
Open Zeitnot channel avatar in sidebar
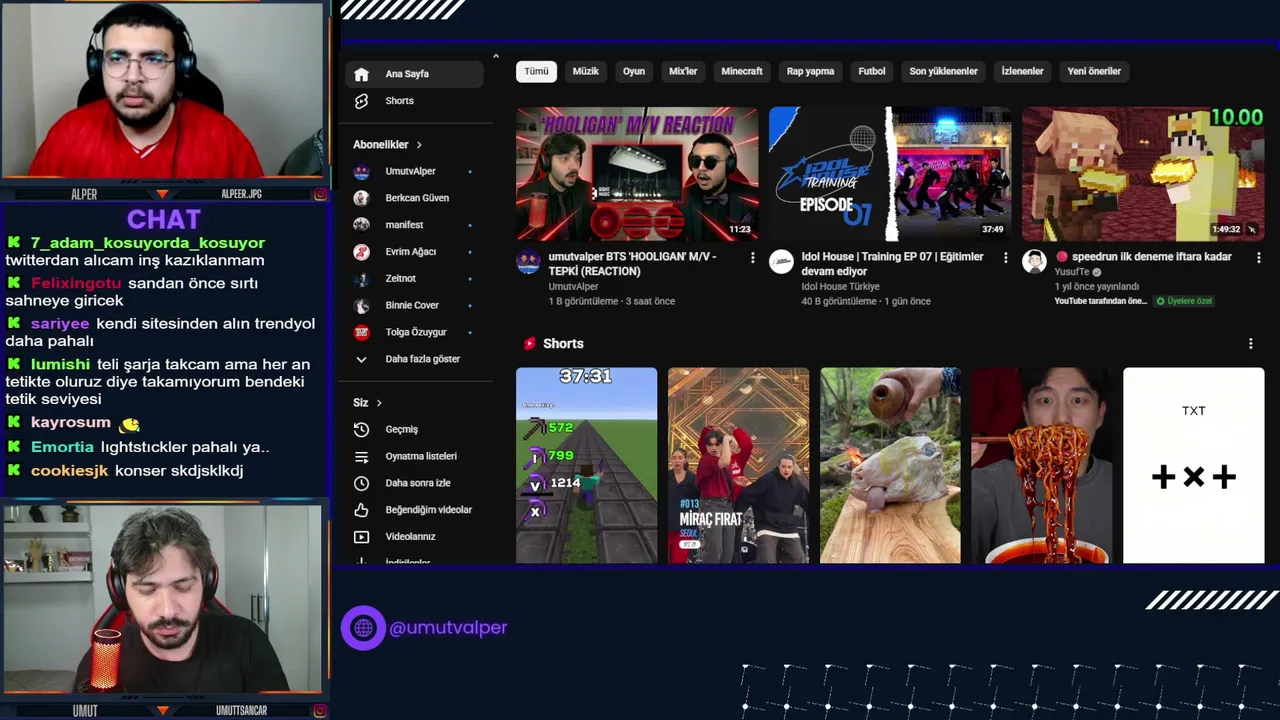(362, 278)
